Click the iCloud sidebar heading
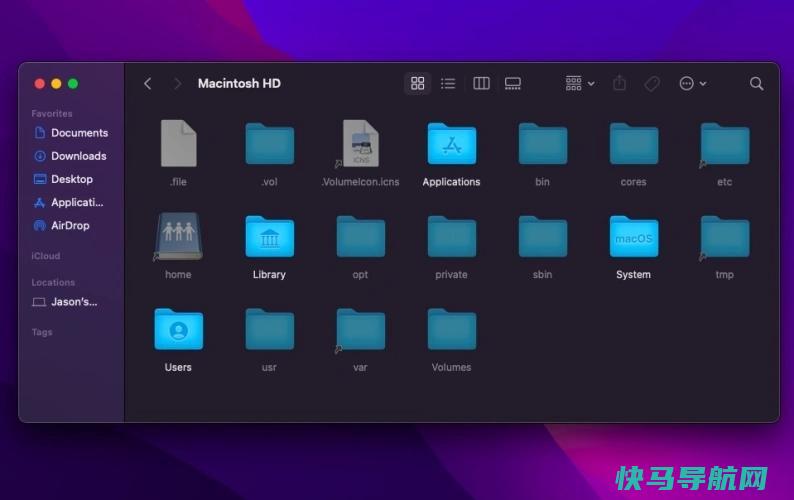 coord(46,256)
